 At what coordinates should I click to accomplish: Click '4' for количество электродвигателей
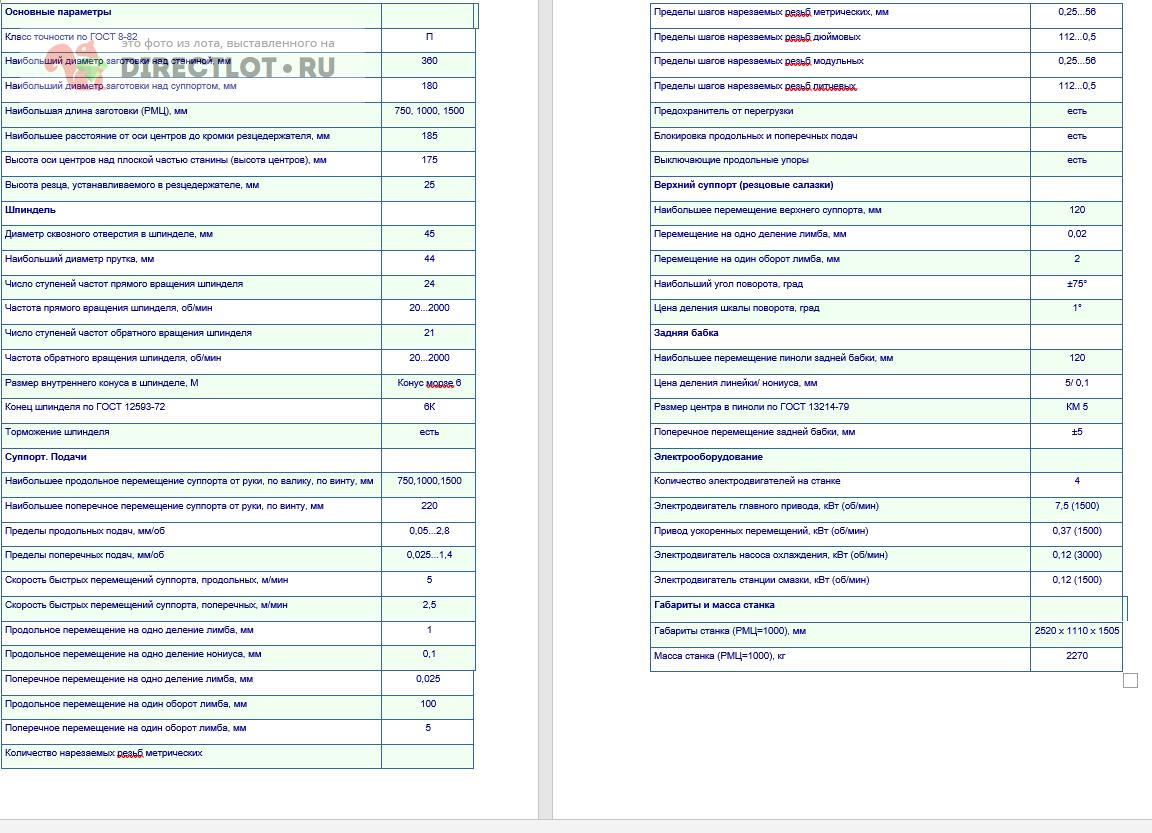click(x=1077, y=481)
